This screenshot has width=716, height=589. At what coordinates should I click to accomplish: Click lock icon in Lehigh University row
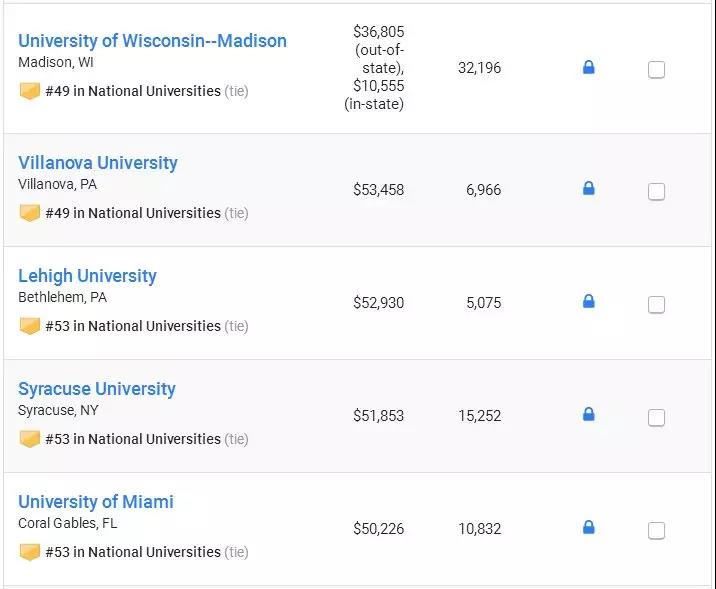coord(588,301)
